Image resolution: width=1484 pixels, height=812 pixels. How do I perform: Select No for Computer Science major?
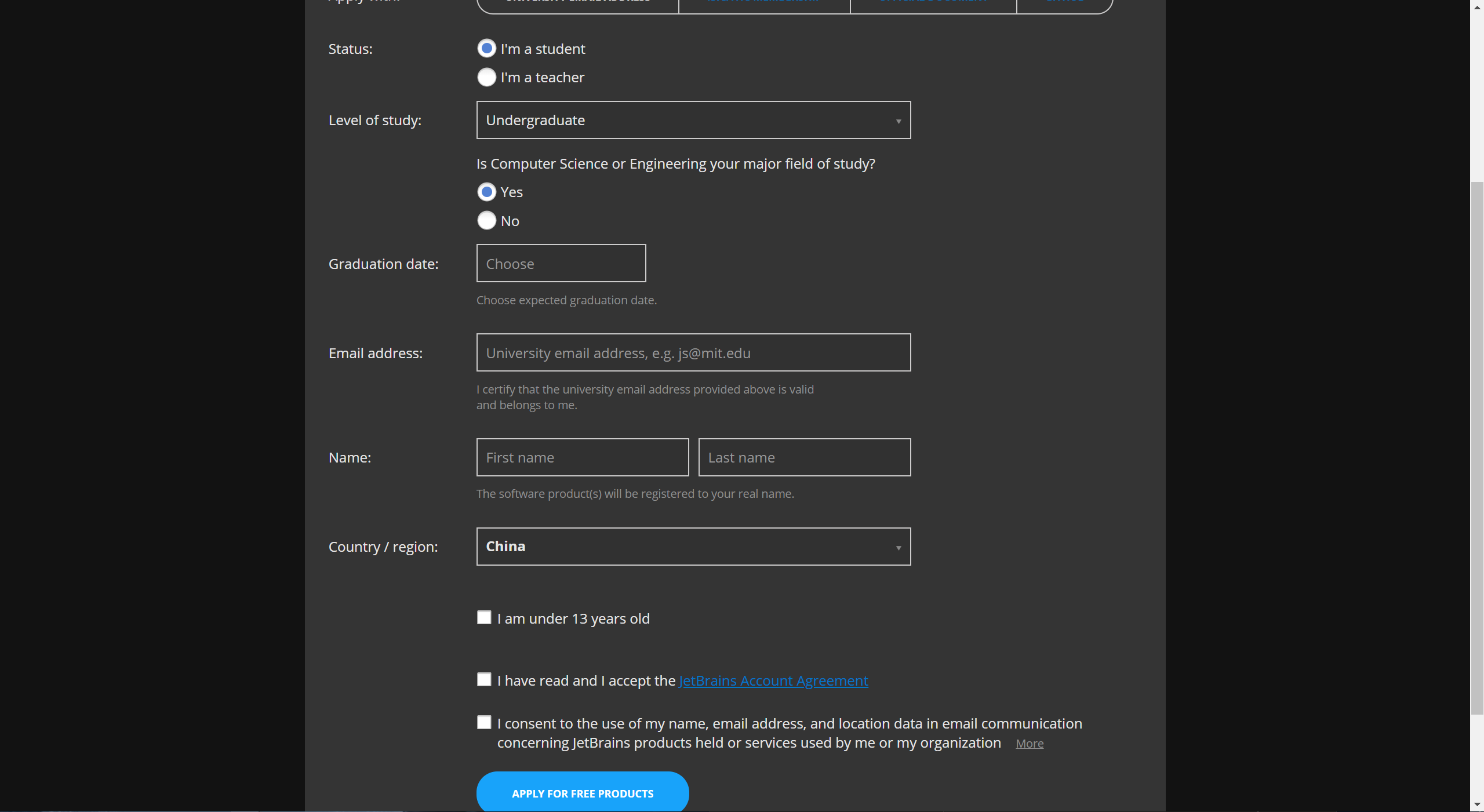[486, 221]
